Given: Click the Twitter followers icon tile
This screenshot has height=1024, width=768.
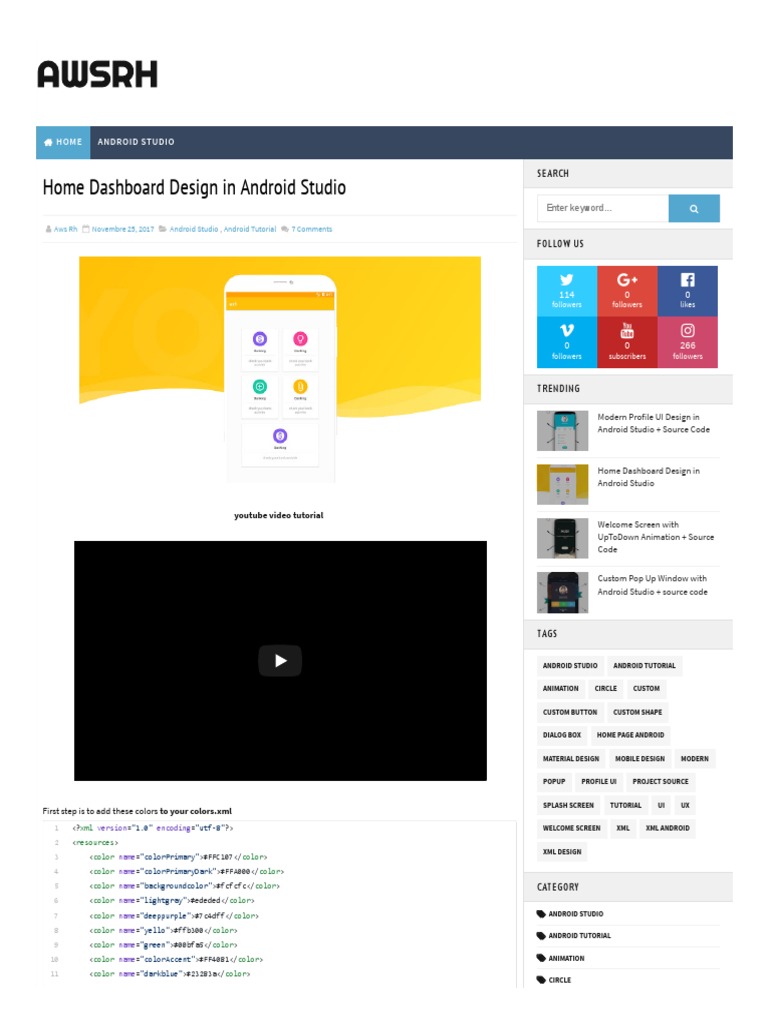Looking at the screenshot, I should coord(566,291).
